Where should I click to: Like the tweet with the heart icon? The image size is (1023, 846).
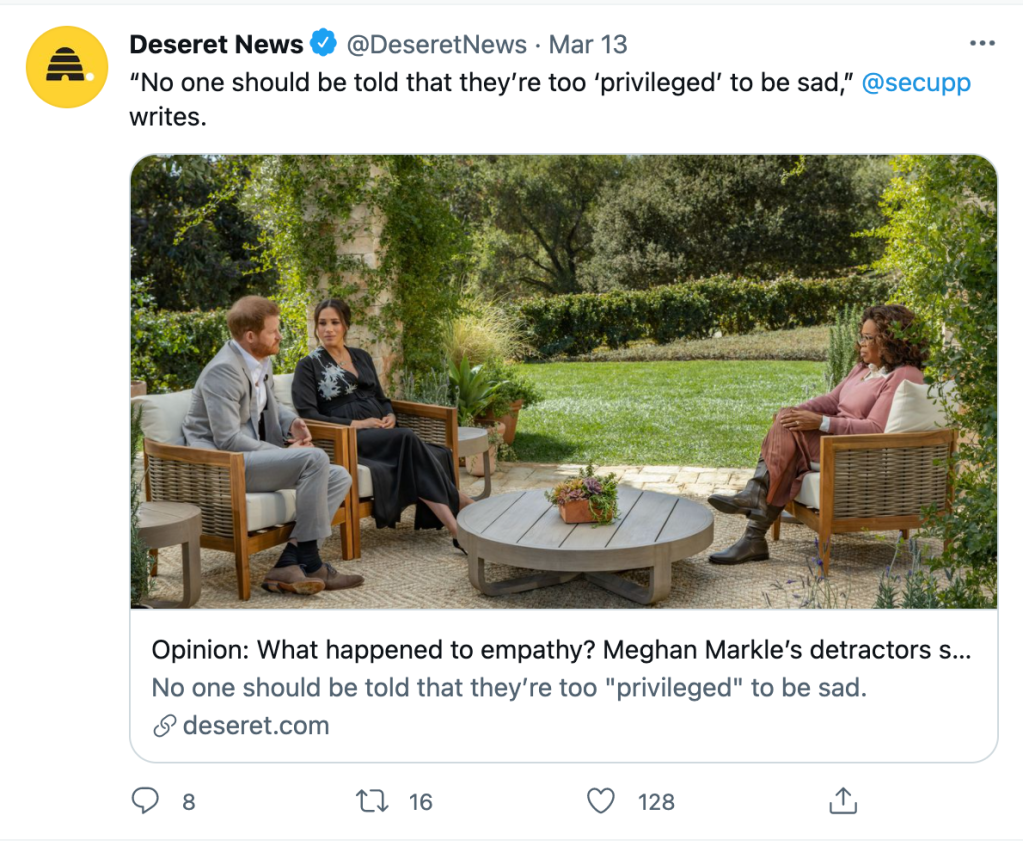click(600, 801)
